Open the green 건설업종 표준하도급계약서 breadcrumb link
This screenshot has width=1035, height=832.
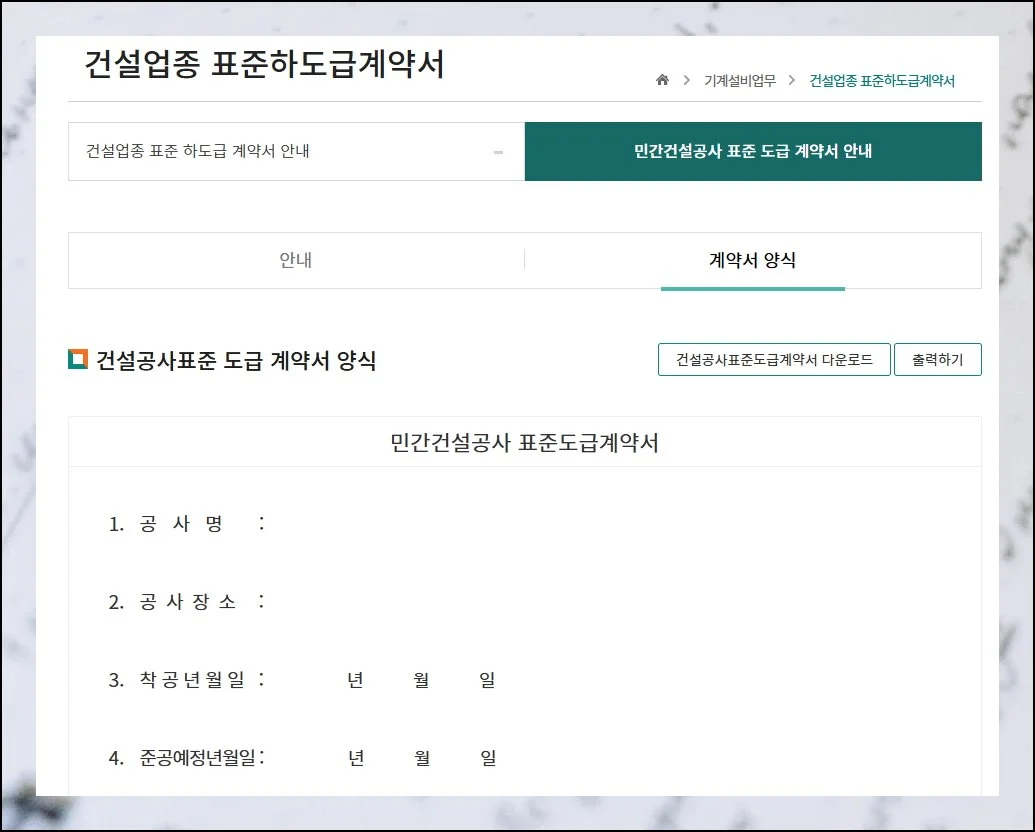point(881,81)
